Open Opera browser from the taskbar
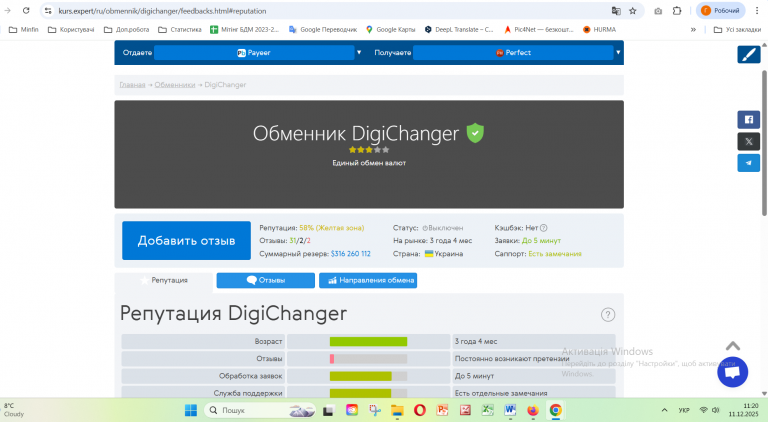The width and height of the screenshot is (768, 422). click(420, 410)
